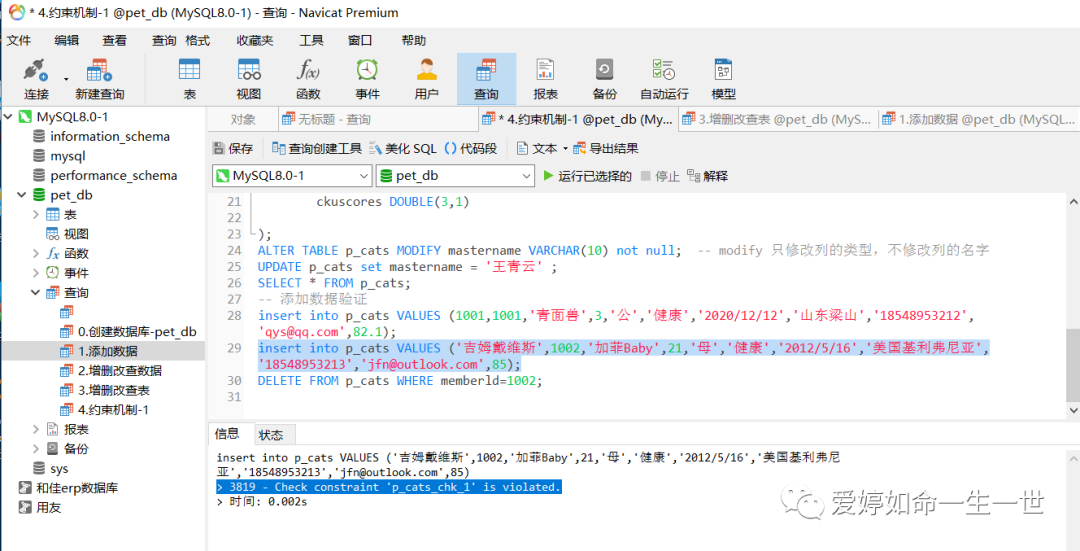
Task: Click the 运行已选择的 run selected button
Action: pyautogui.click(x=588, y=176)
